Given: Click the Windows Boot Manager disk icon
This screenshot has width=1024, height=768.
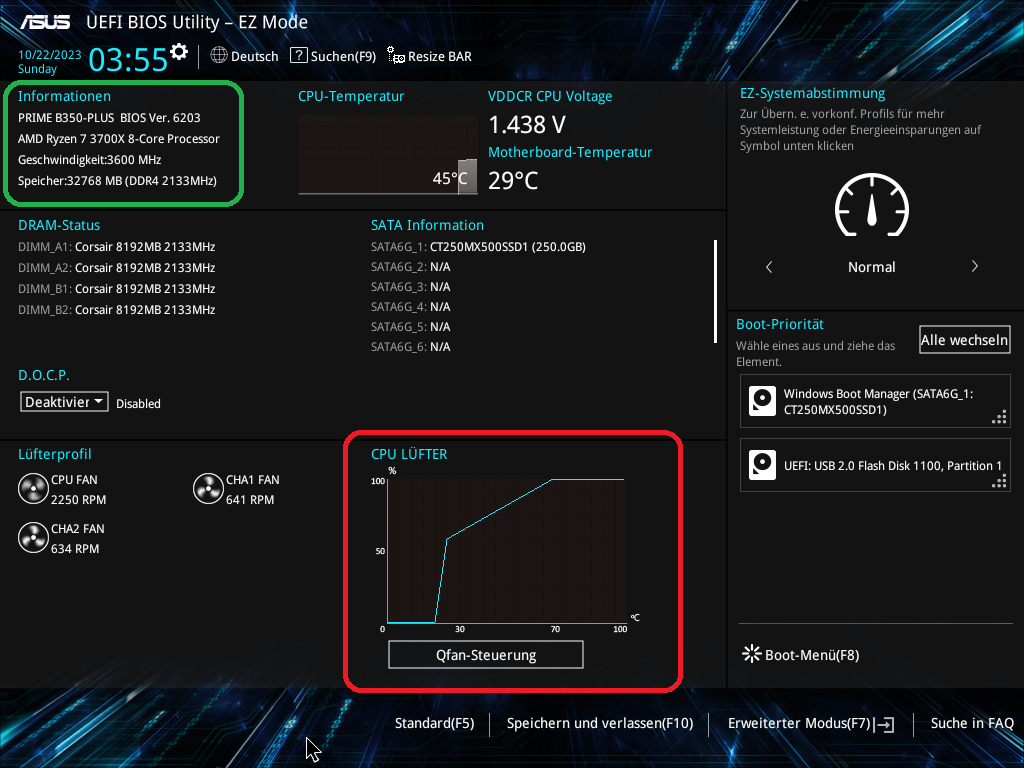Looking at the screenshot, I should click(762, 401).
